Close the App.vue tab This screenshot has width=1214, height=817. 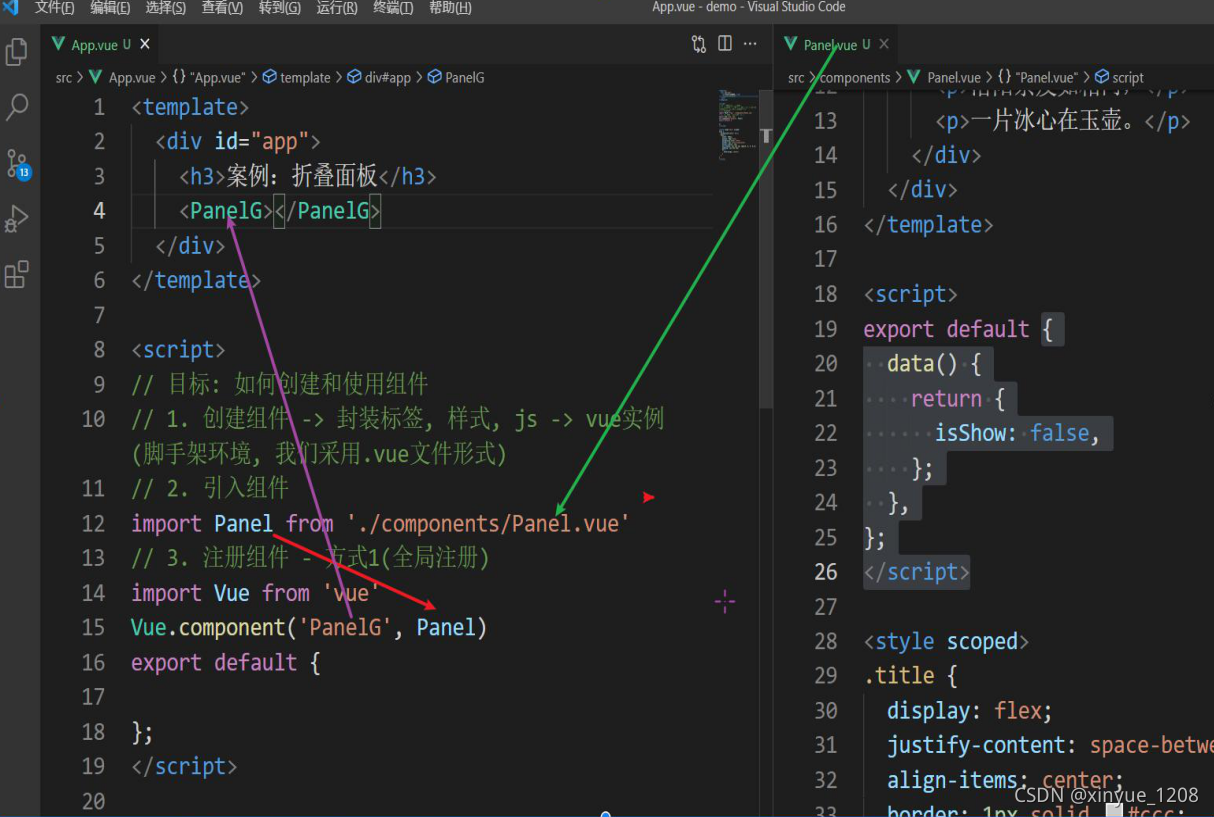pos(145,44)
